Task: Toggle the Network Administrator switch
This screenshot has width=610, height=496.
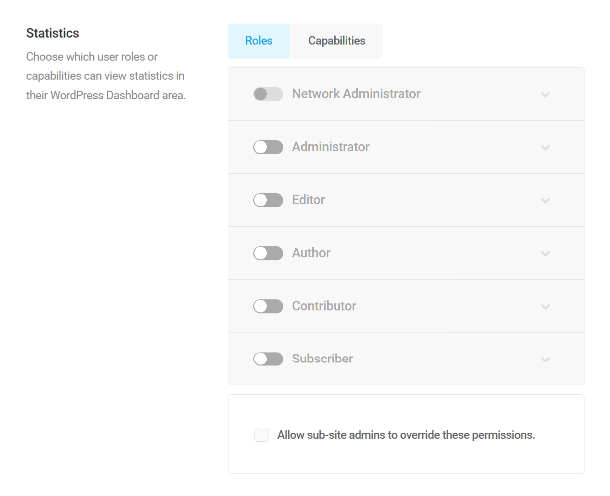Action: click(x=268, y=94)
